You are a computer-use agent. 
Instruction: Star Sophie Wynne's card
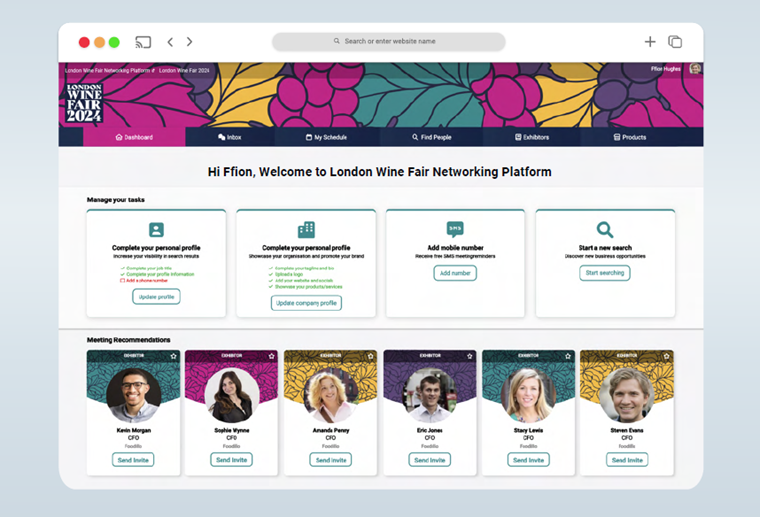pos(271,356)
